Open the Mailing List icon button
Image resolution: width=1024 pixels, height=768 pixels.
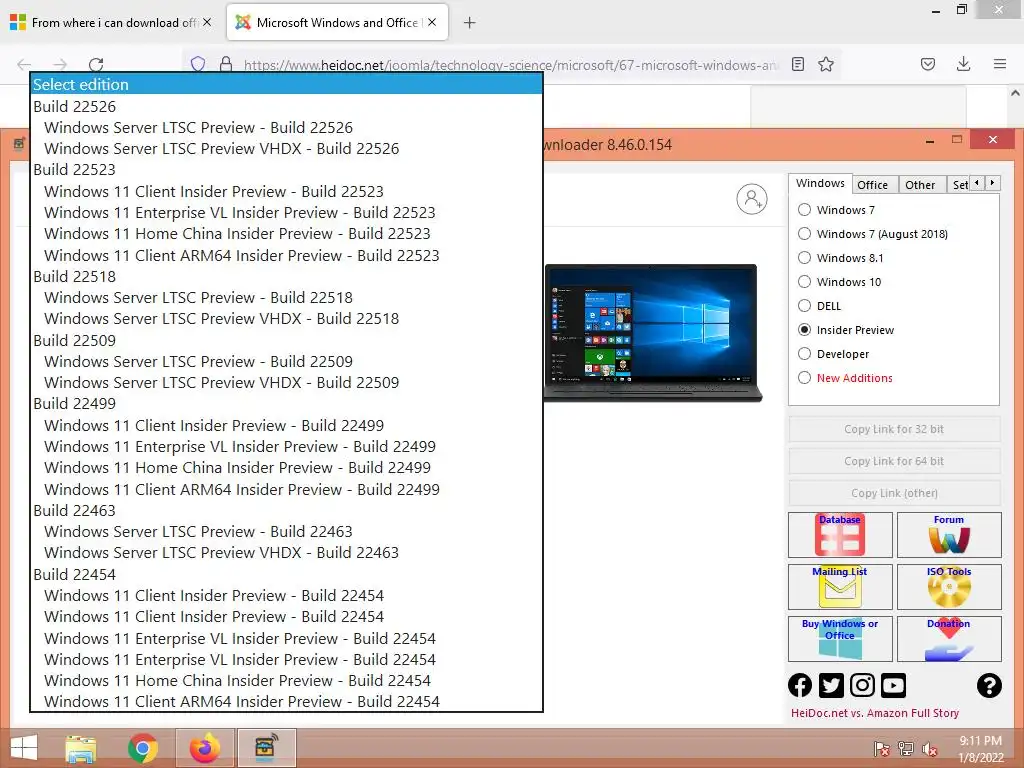pos(840,587)
